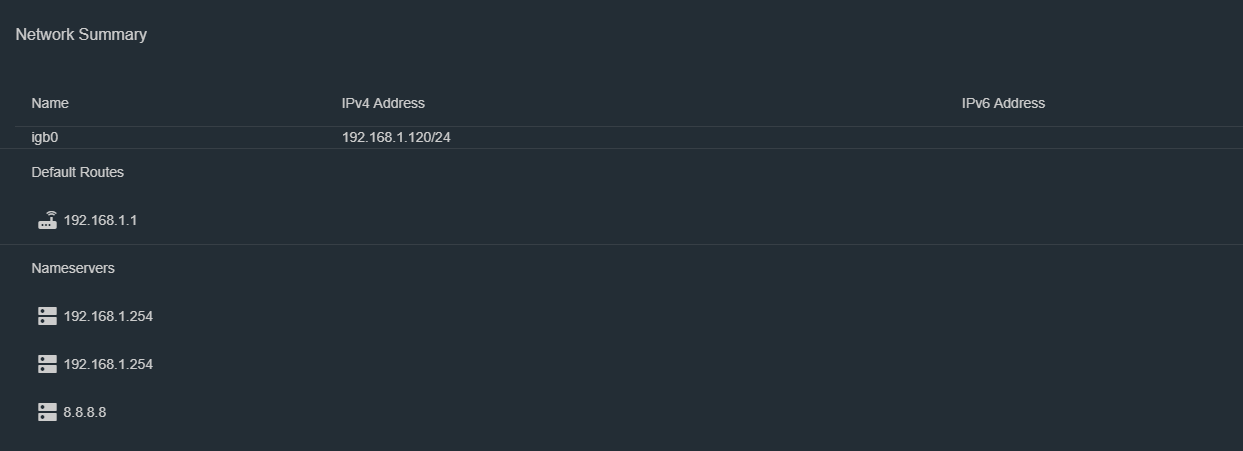Click the router icon beside 192.168.1.1

(x=47, y=220)
